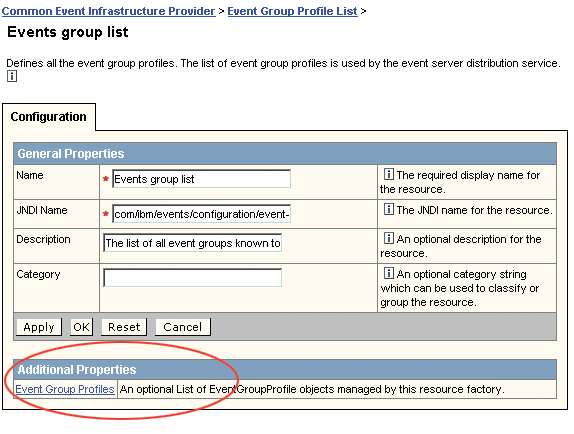Click the 'Name' row label

click(x=30, y=175)
